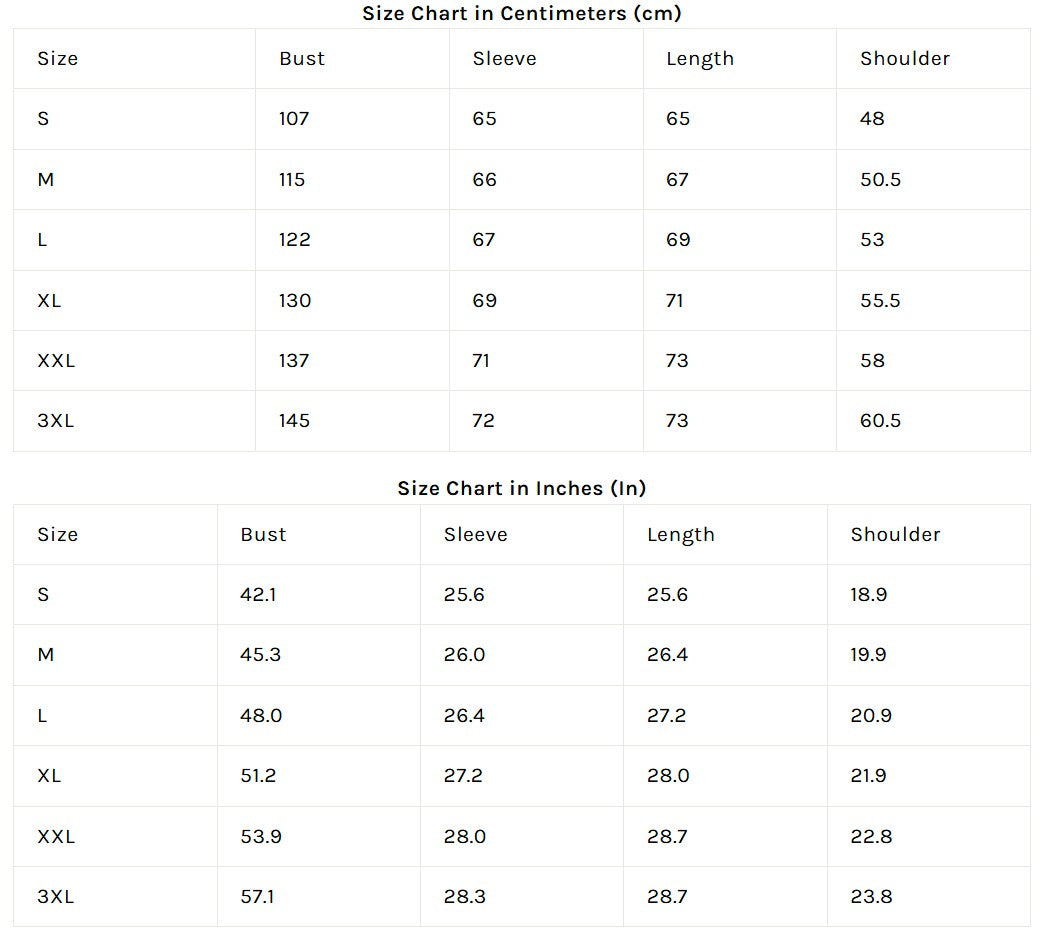Click the 'Size Chart in Inches (In)' title
1042x938 pixels.
[x=521, y=488]
